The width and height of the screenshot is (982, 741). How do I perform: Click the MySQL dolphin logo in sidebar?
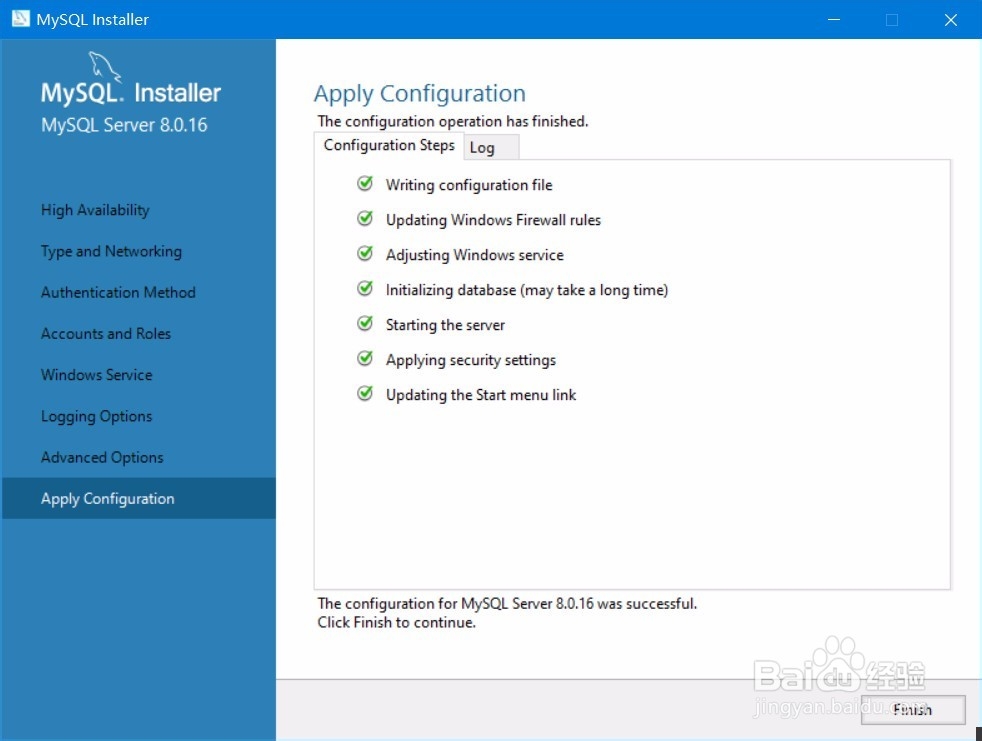pyautogui.click(x=104, y=66)
